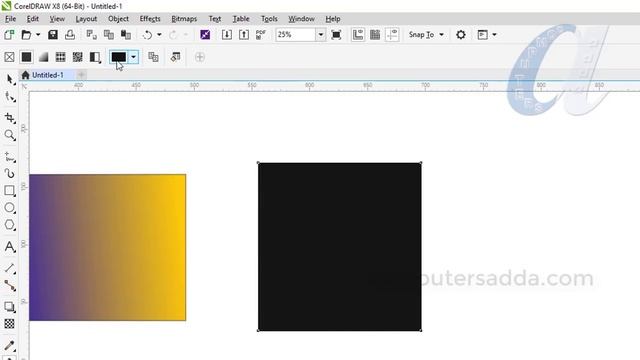Add a new document tab
Viewport: 640px width, 360px height.
click(x=81, y=75)
